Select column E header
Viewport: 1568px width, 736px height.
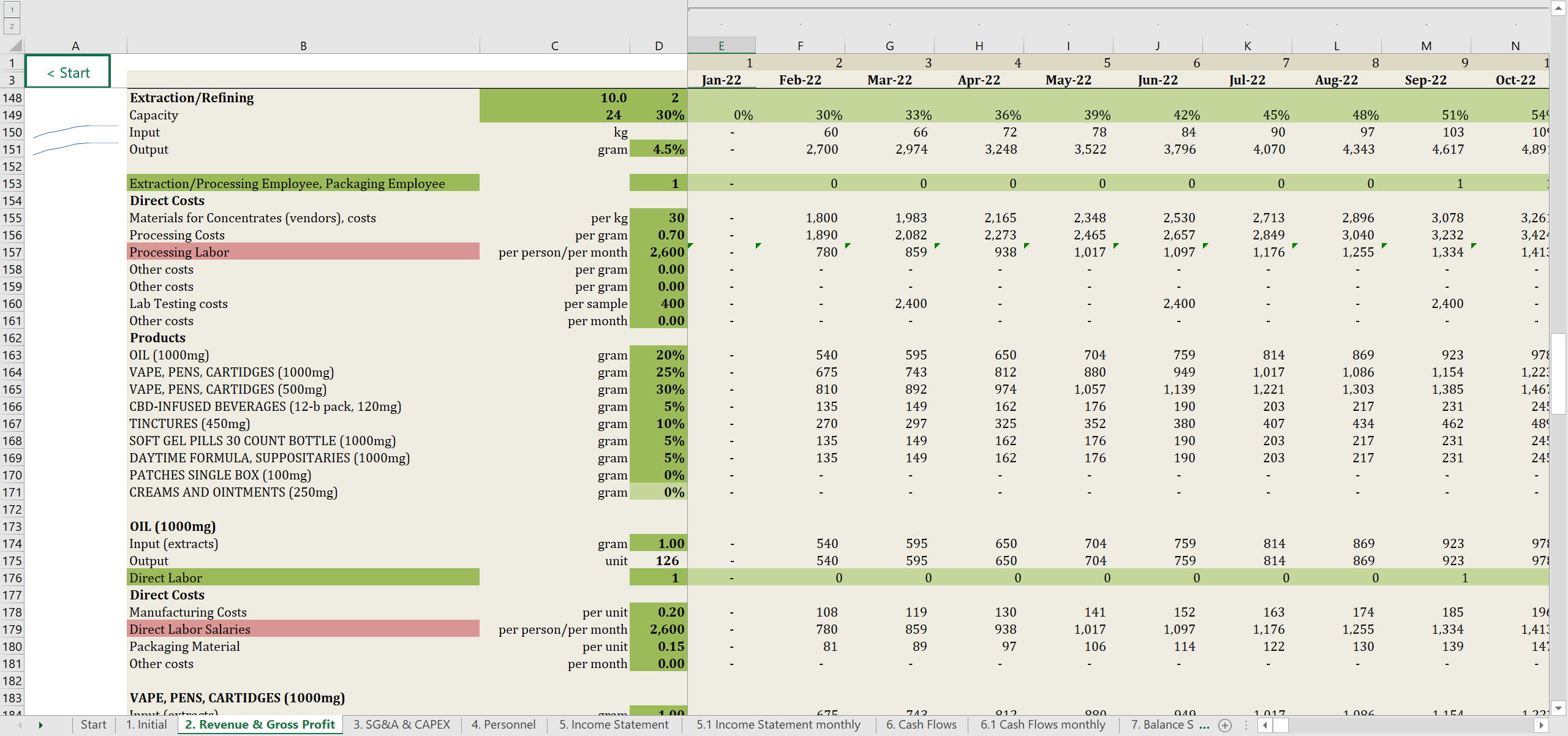pyautogui.click(x=721, y=45)
